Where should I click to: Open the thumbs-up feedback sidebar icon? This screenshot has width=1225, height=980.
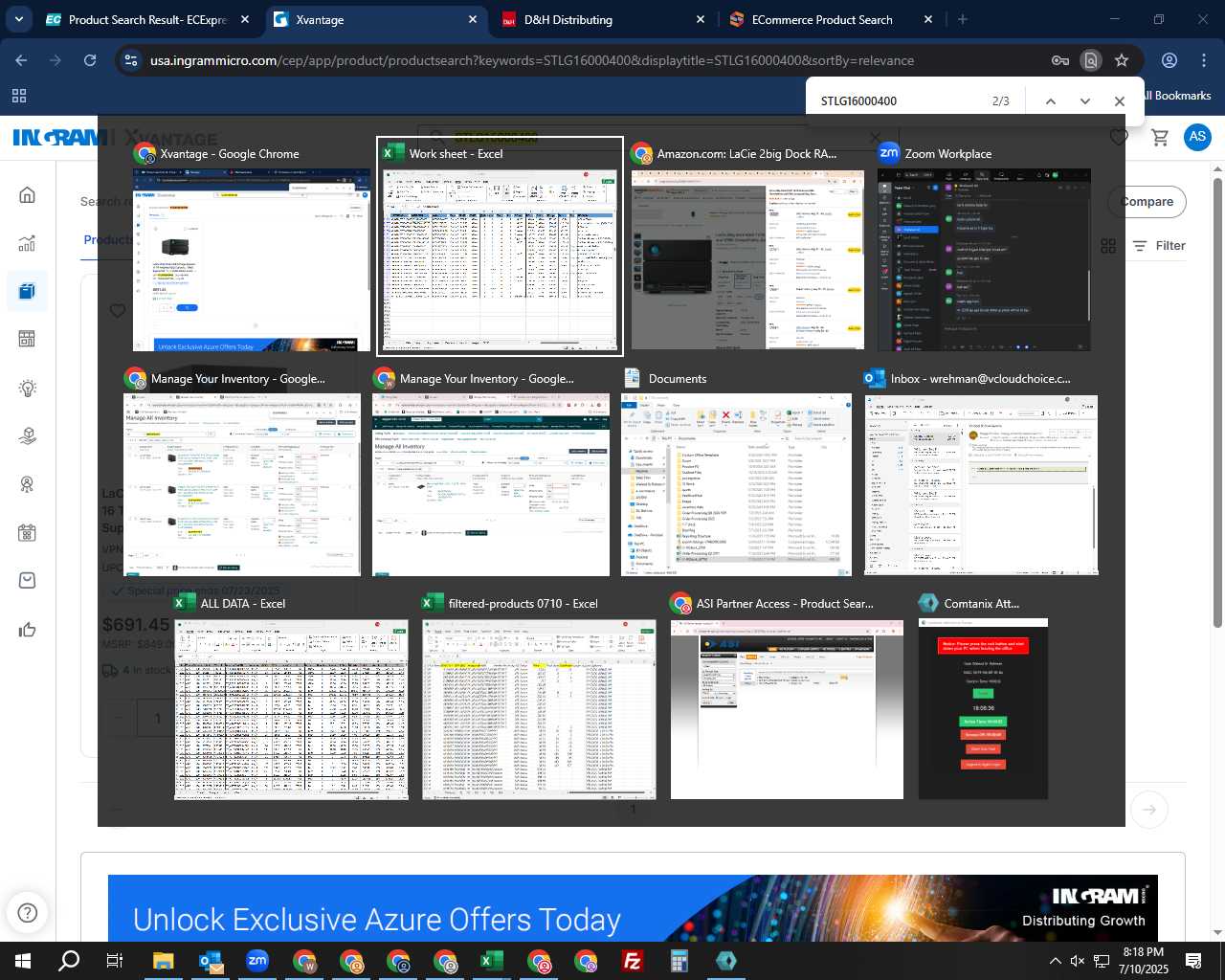coord(27,629)
